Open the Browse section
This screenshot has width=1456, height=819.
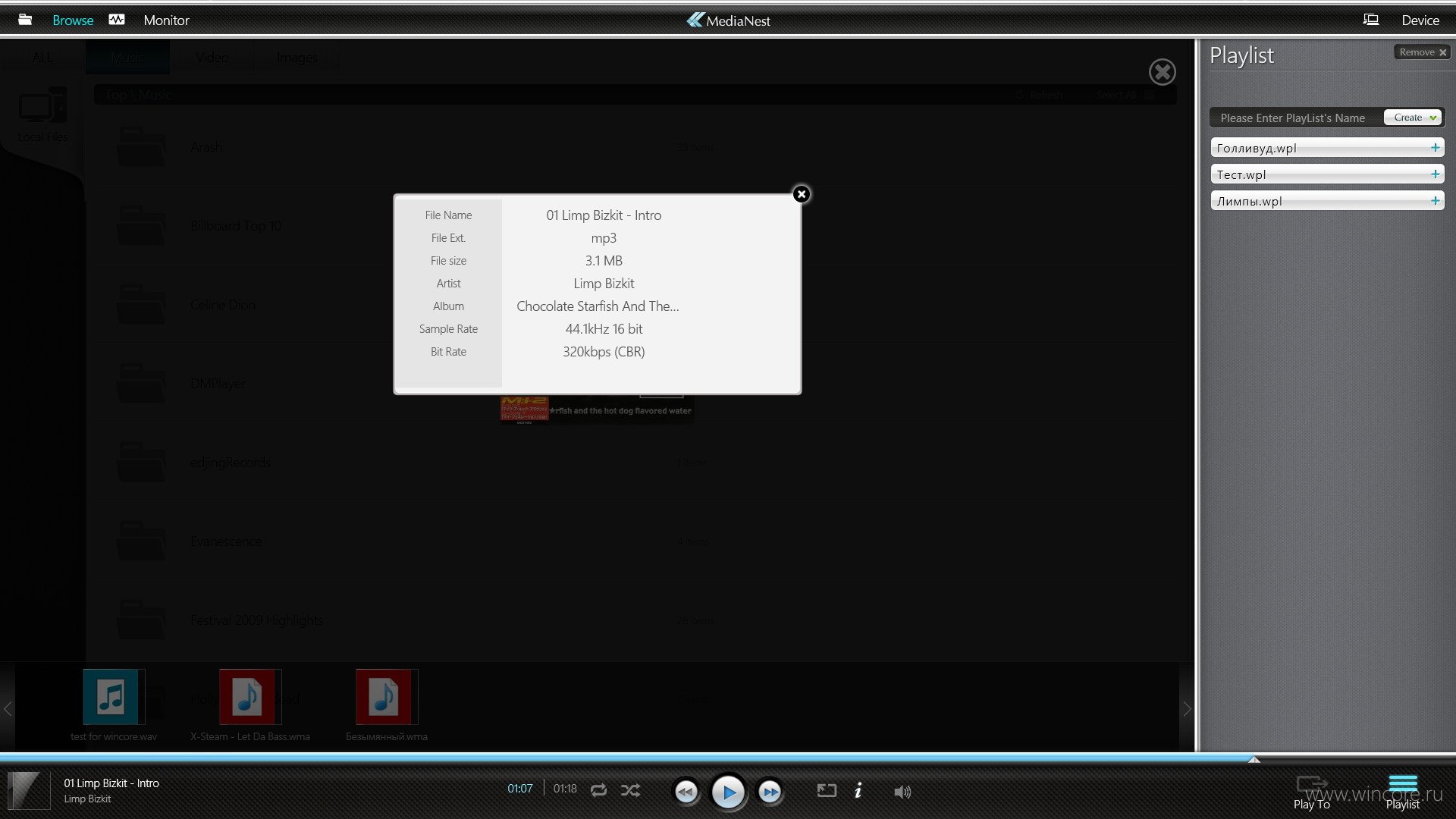[x=73, y=20]
